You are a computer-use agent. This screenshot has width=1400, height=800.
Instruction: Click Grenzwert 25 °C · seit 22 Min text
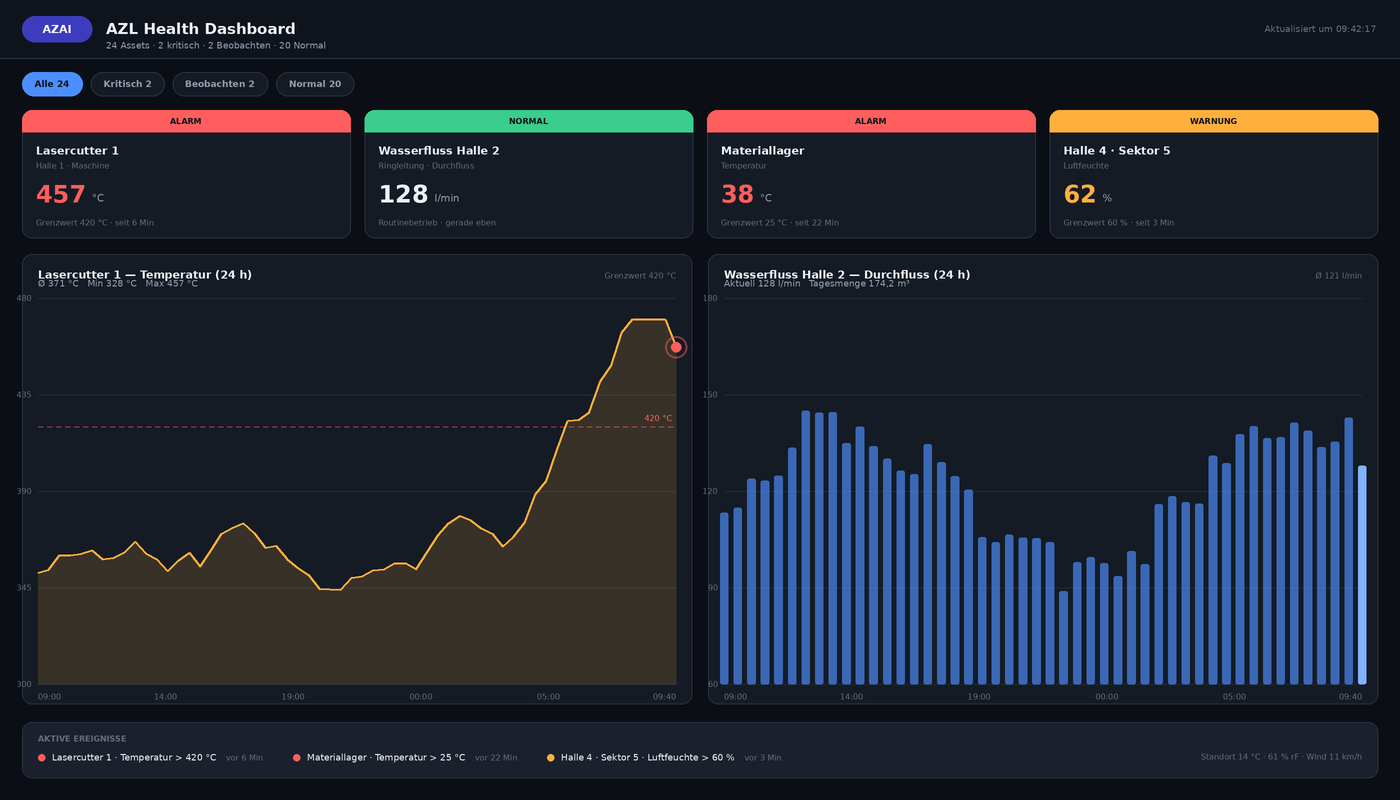pyautogui.click(x=780, y=223)
